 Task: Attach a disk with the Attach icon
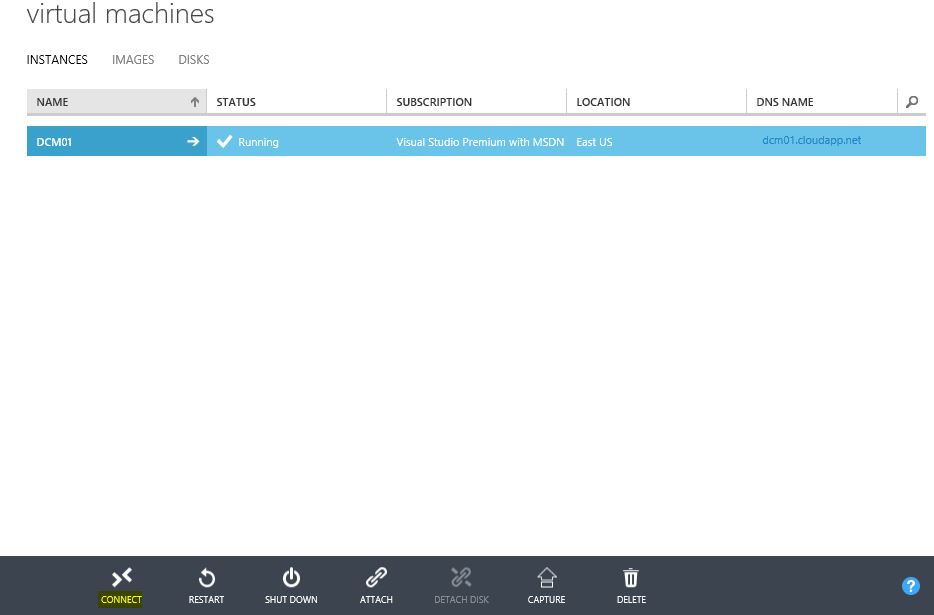(x=376, y=577)
